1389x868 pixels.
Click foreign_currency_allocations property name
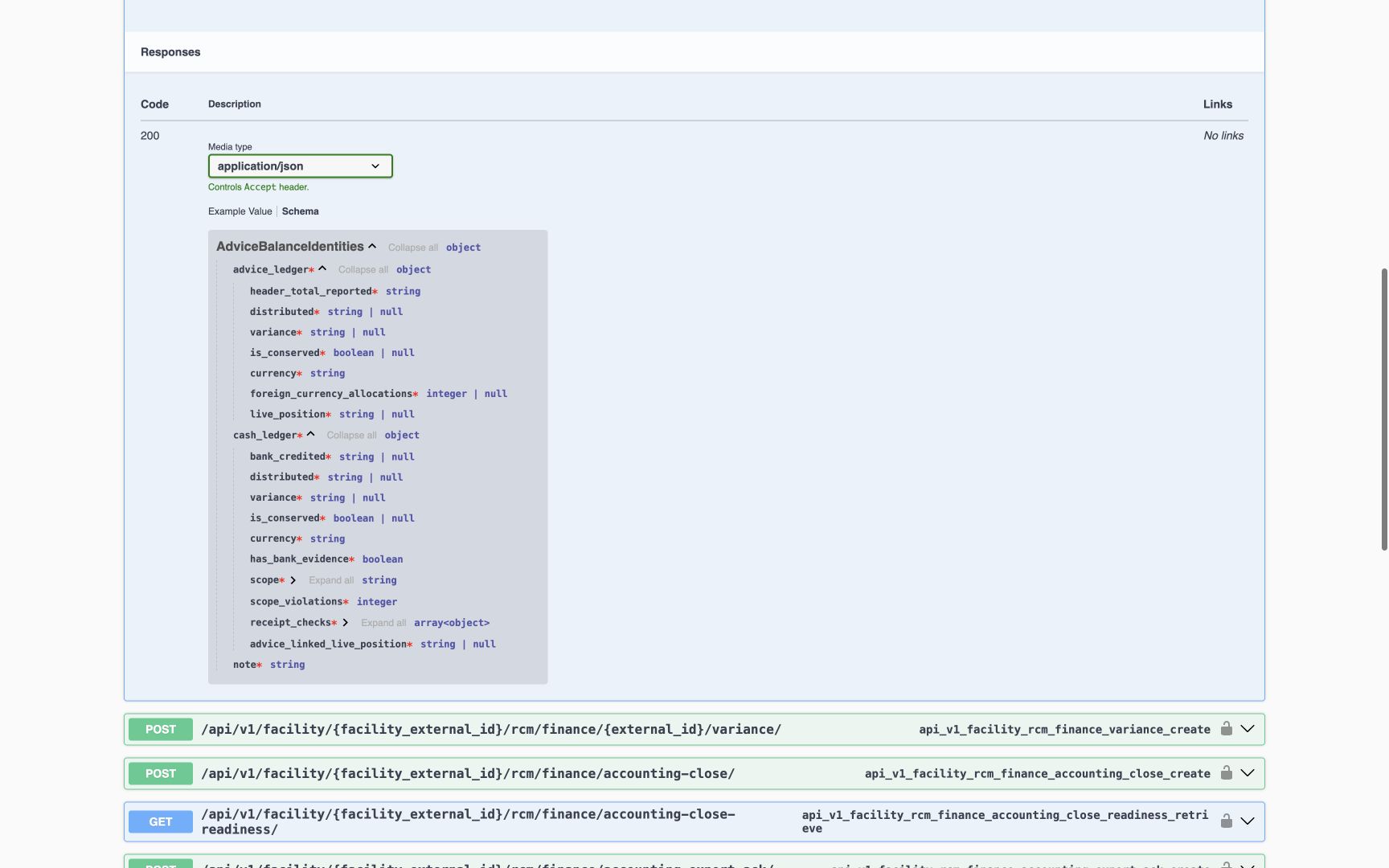pos(330,394)
